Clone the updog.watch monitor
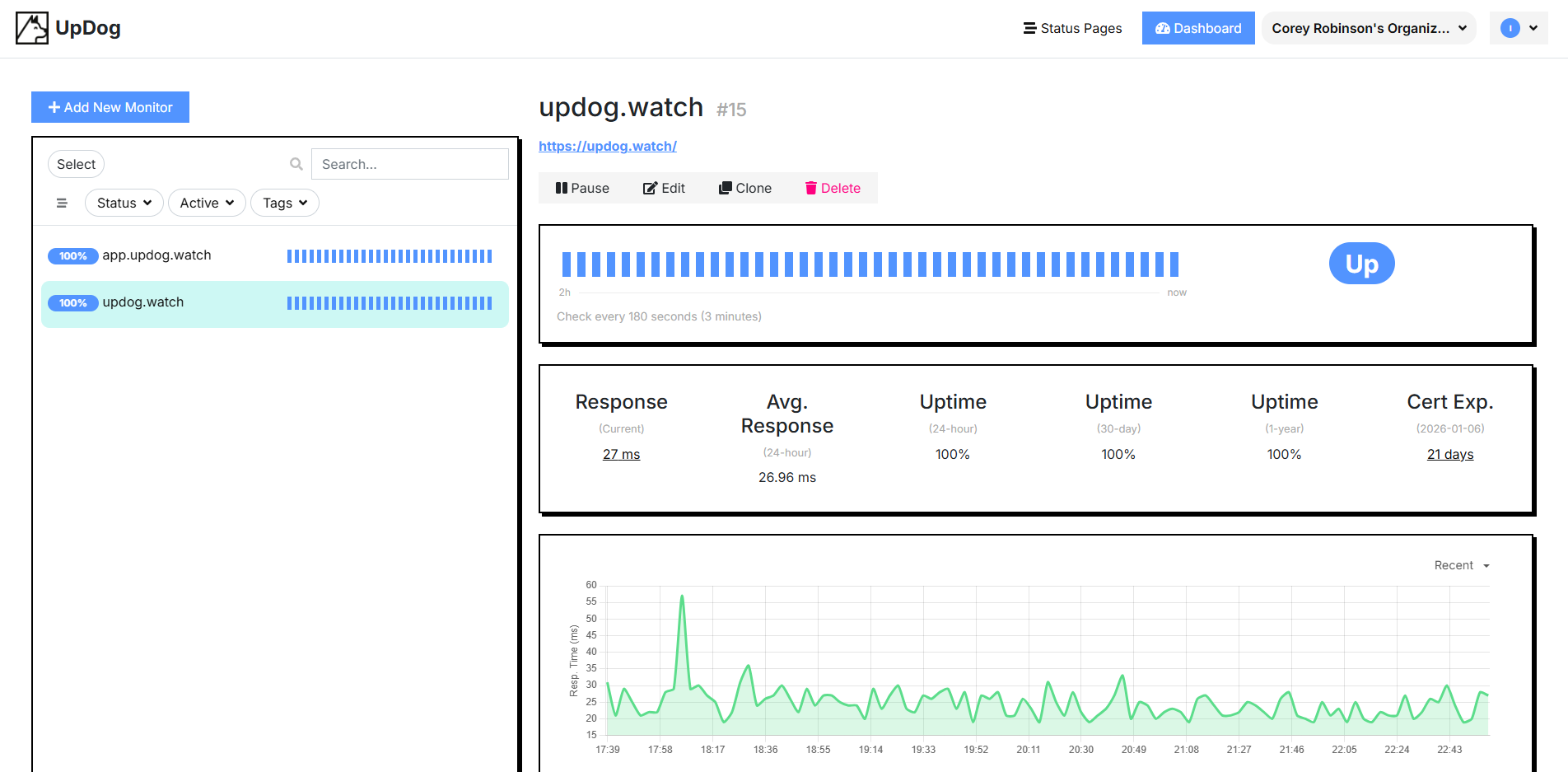This screenshot has height=772, width=1568. 744,188
